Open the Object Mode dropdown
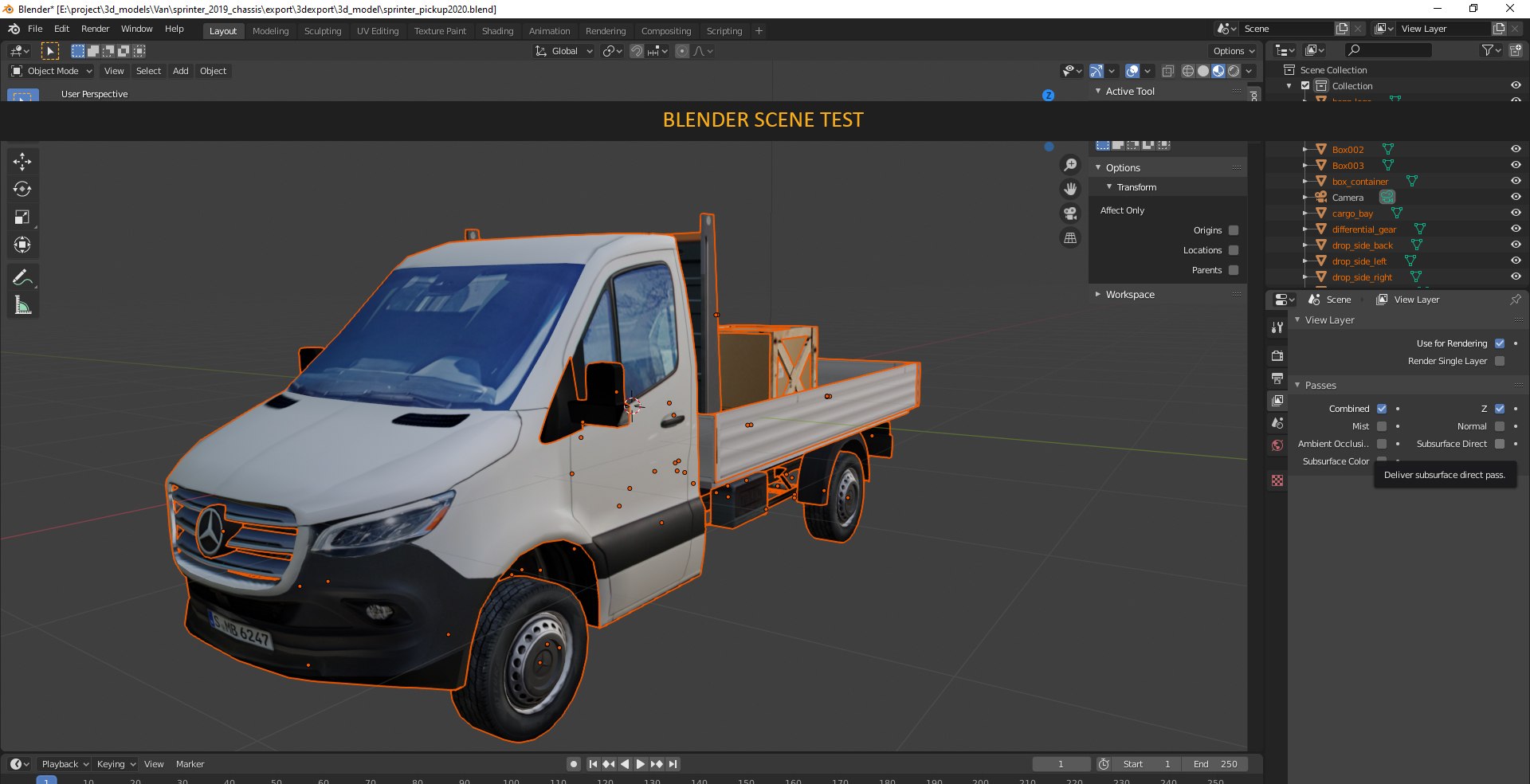This screenshot has height=784, width=1530. point(52,71)
